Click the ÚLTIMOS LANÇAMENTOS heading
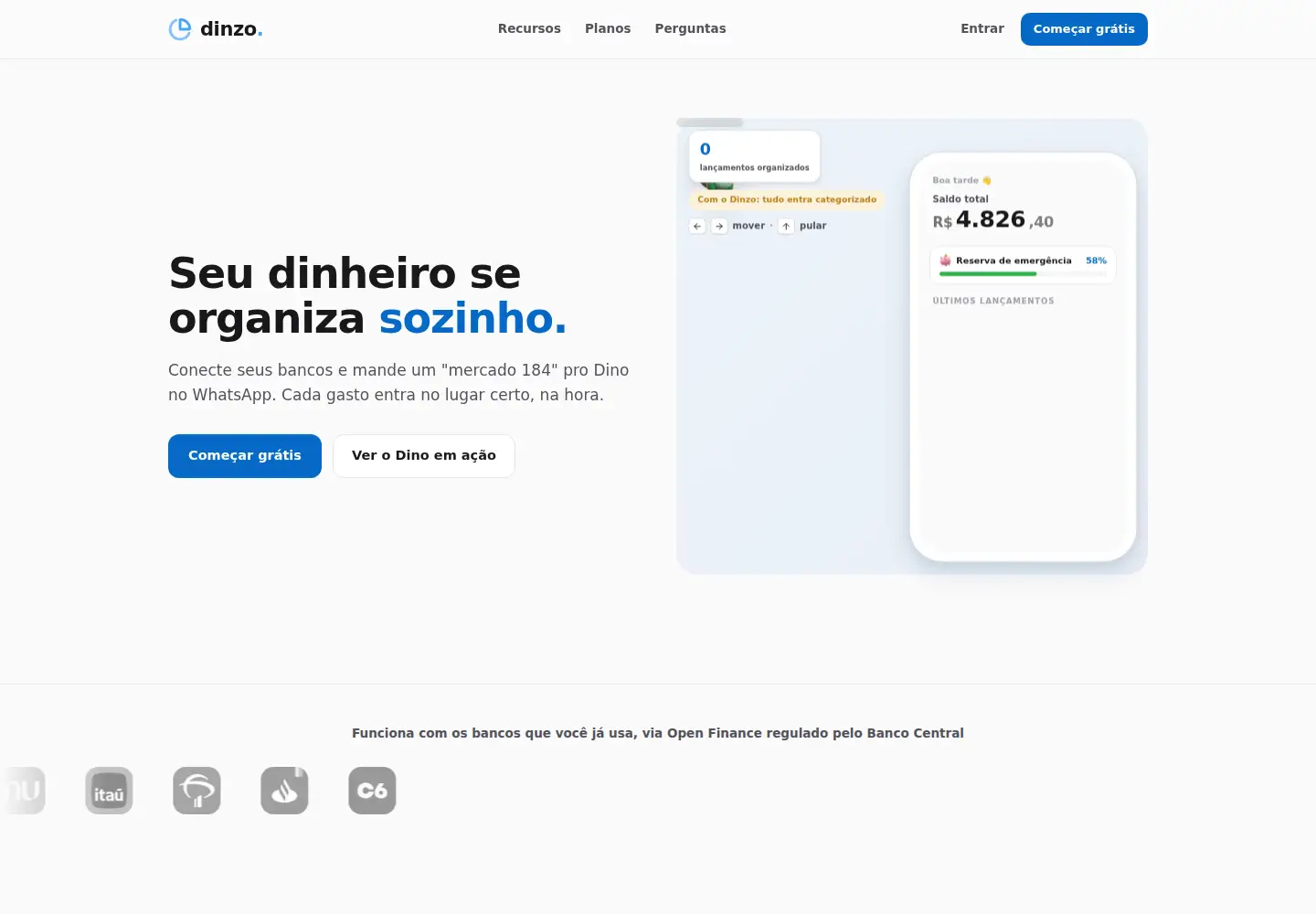Viewport: 1316px width, 914px height. point(993,301)
